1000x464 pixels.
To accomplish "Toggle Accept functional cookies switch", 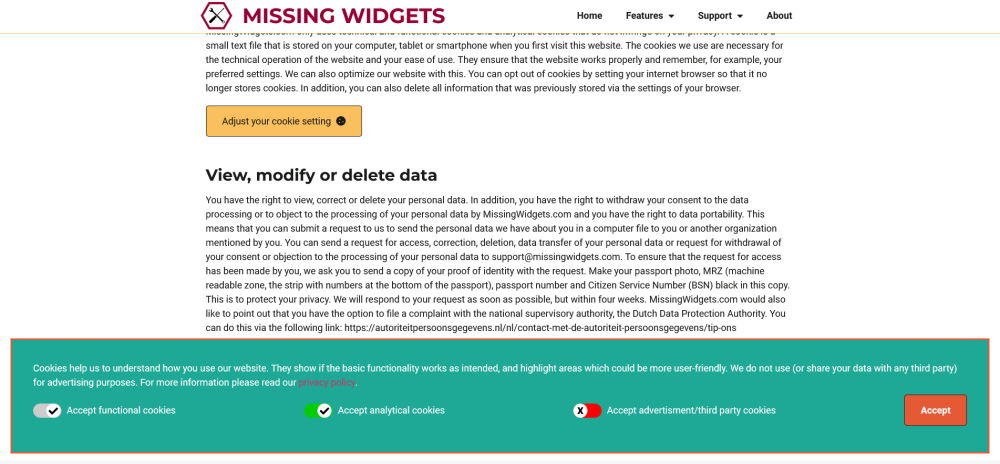I will [47, 410].
